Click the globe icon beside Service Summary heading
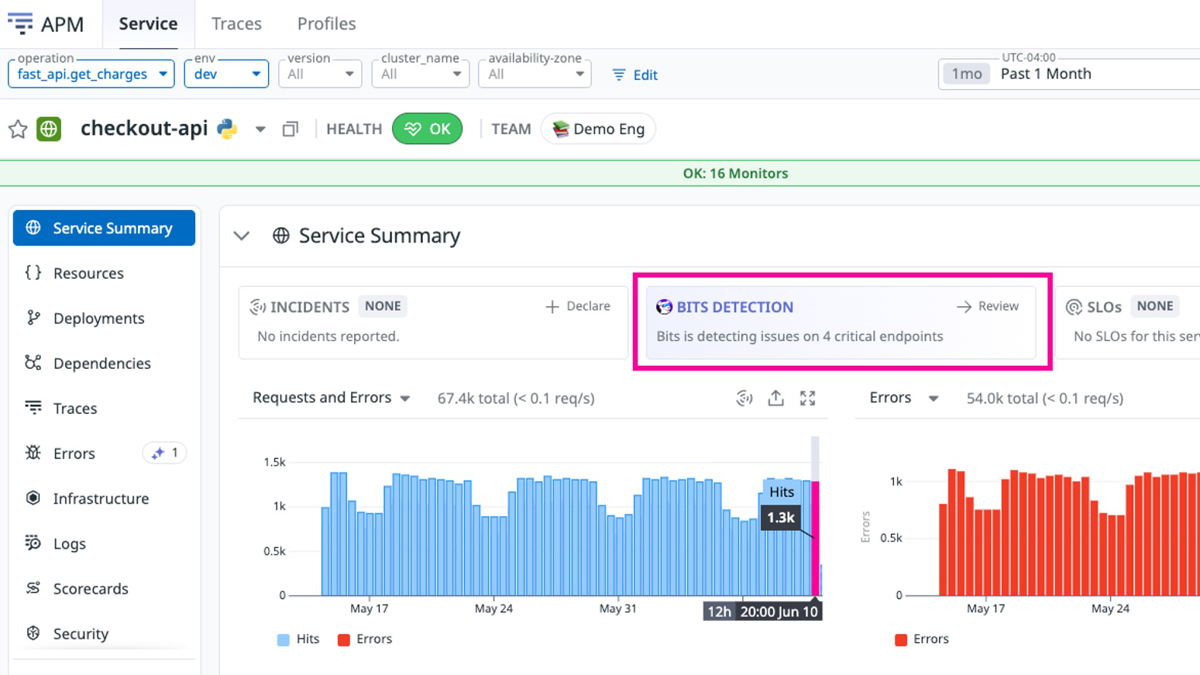The height and width of the screenshot is (675, 1200). click(281, 236)
